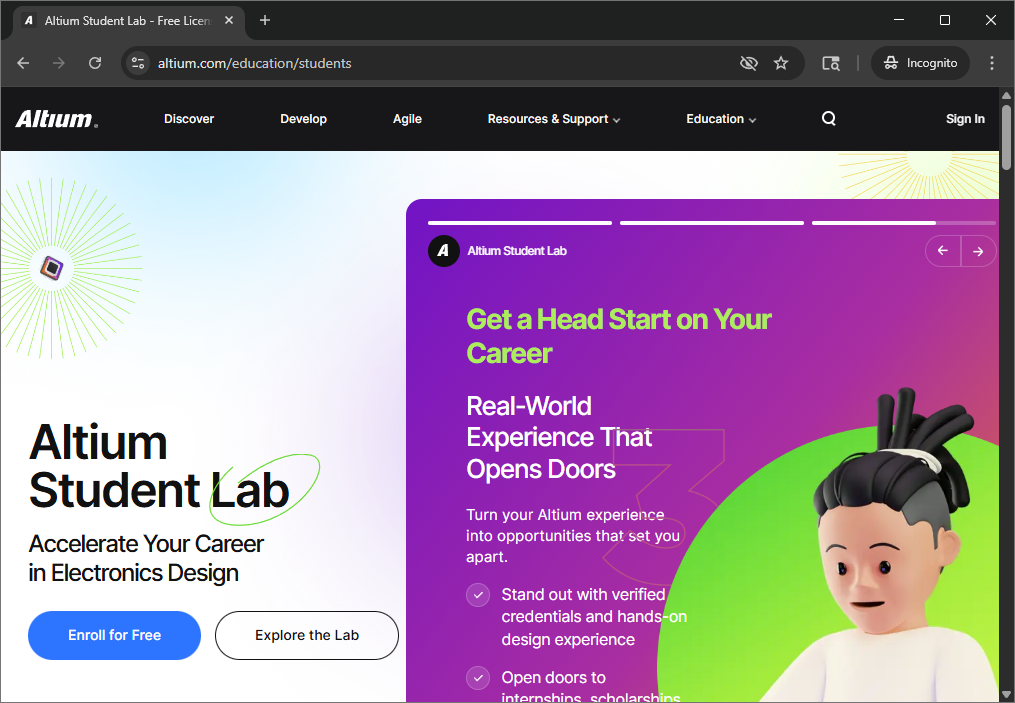
Task: Jump to the first carousel progress bar
Action: pos(519,223)
